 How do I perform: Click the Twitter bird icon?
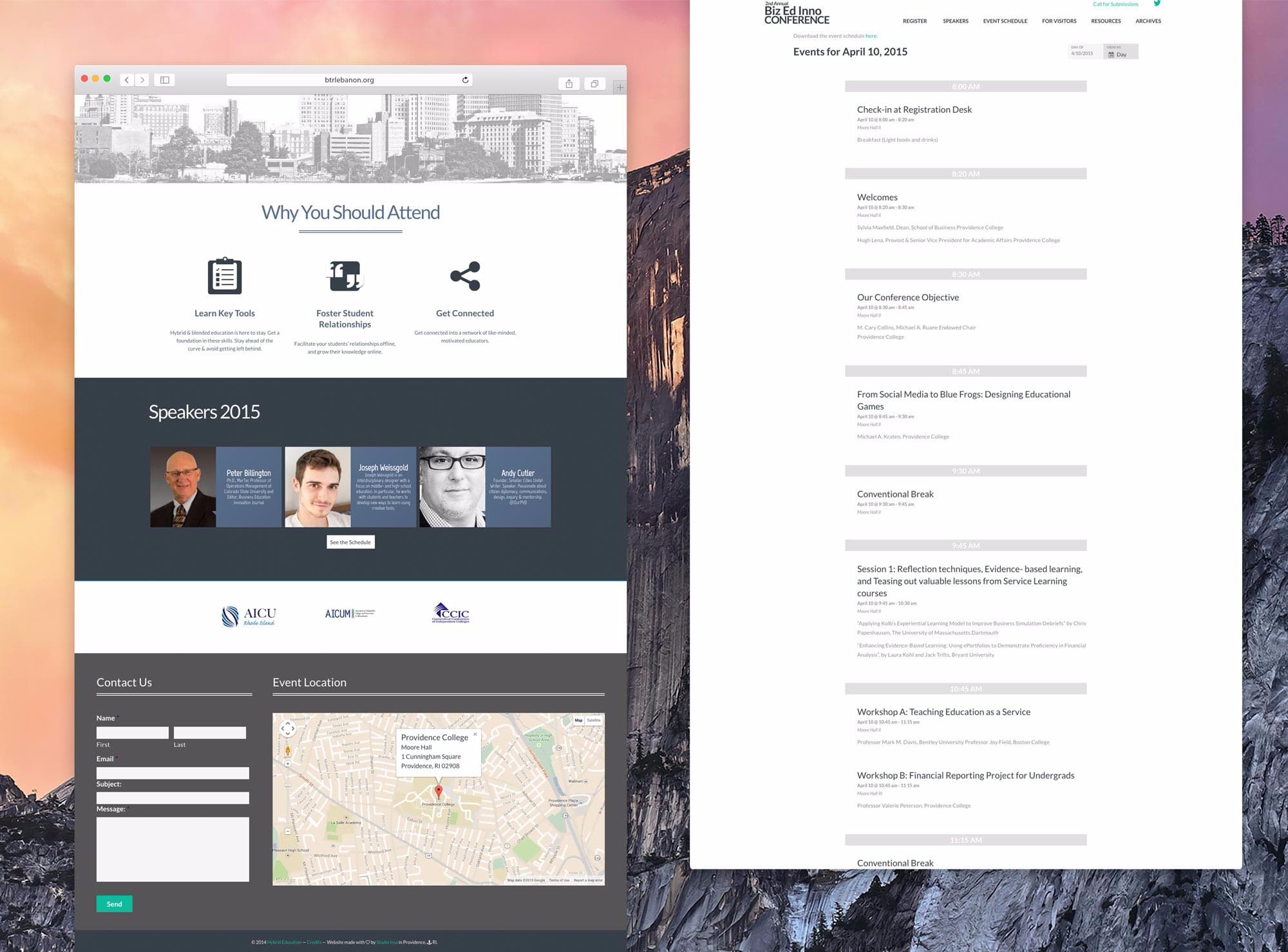click(x=1157, y=4)
